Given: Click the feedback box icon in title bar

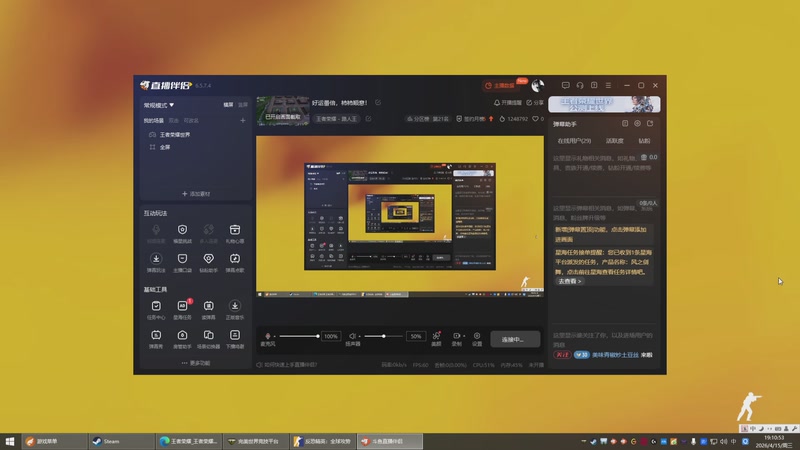Looking at the screenshot, I should (x=594, y=85).
